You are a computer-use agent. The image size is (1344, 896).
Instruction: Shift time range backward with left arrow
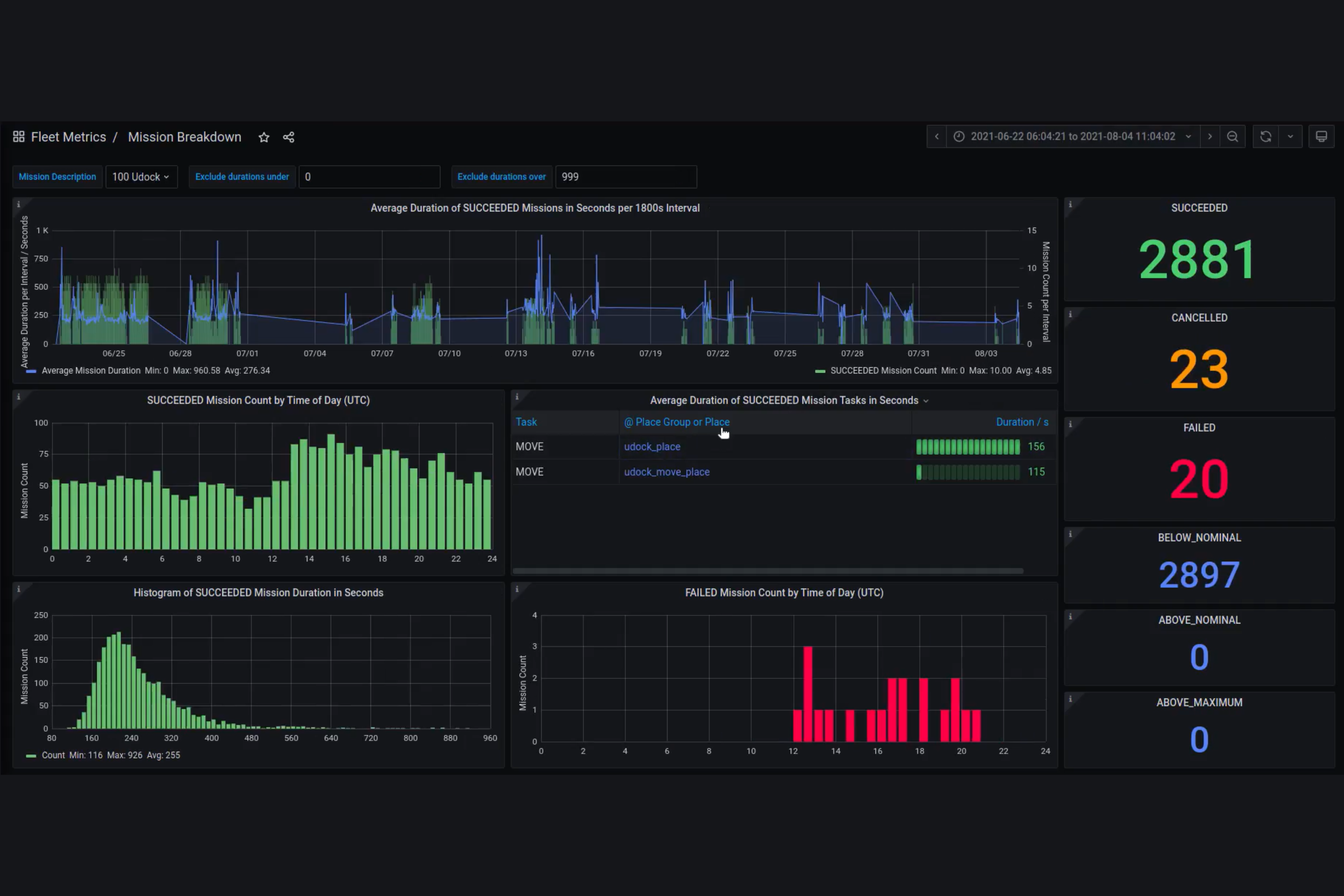937,137
